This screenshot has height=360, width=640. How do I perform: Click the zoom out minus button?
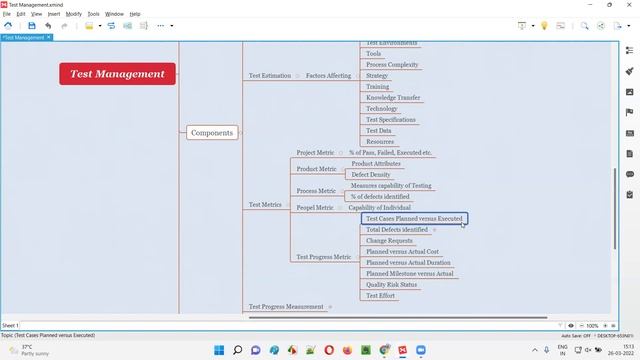tap(581, 326)
